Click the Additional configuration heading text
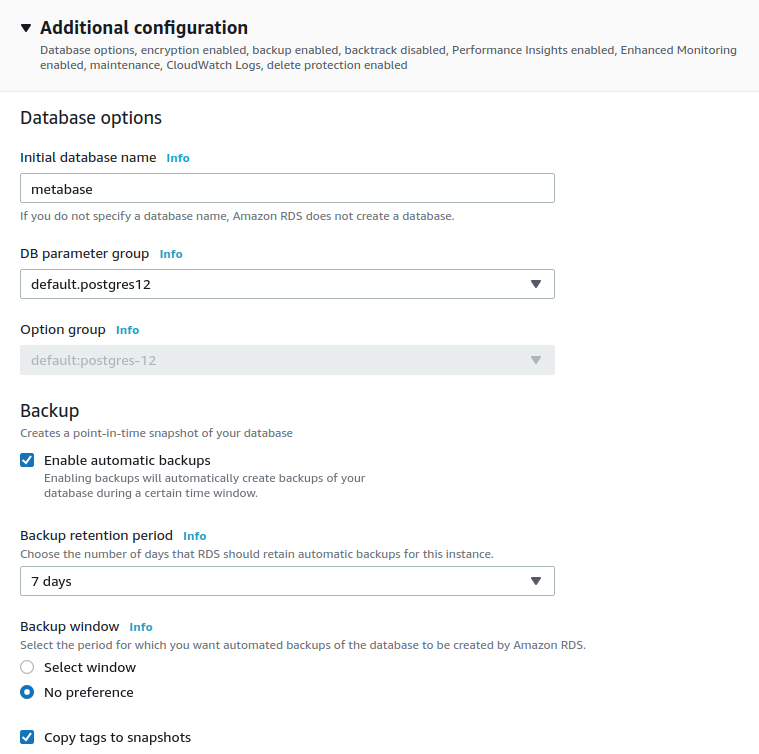Screen dimensions: 759x754 pyautogui.click(x=144, y=28)
